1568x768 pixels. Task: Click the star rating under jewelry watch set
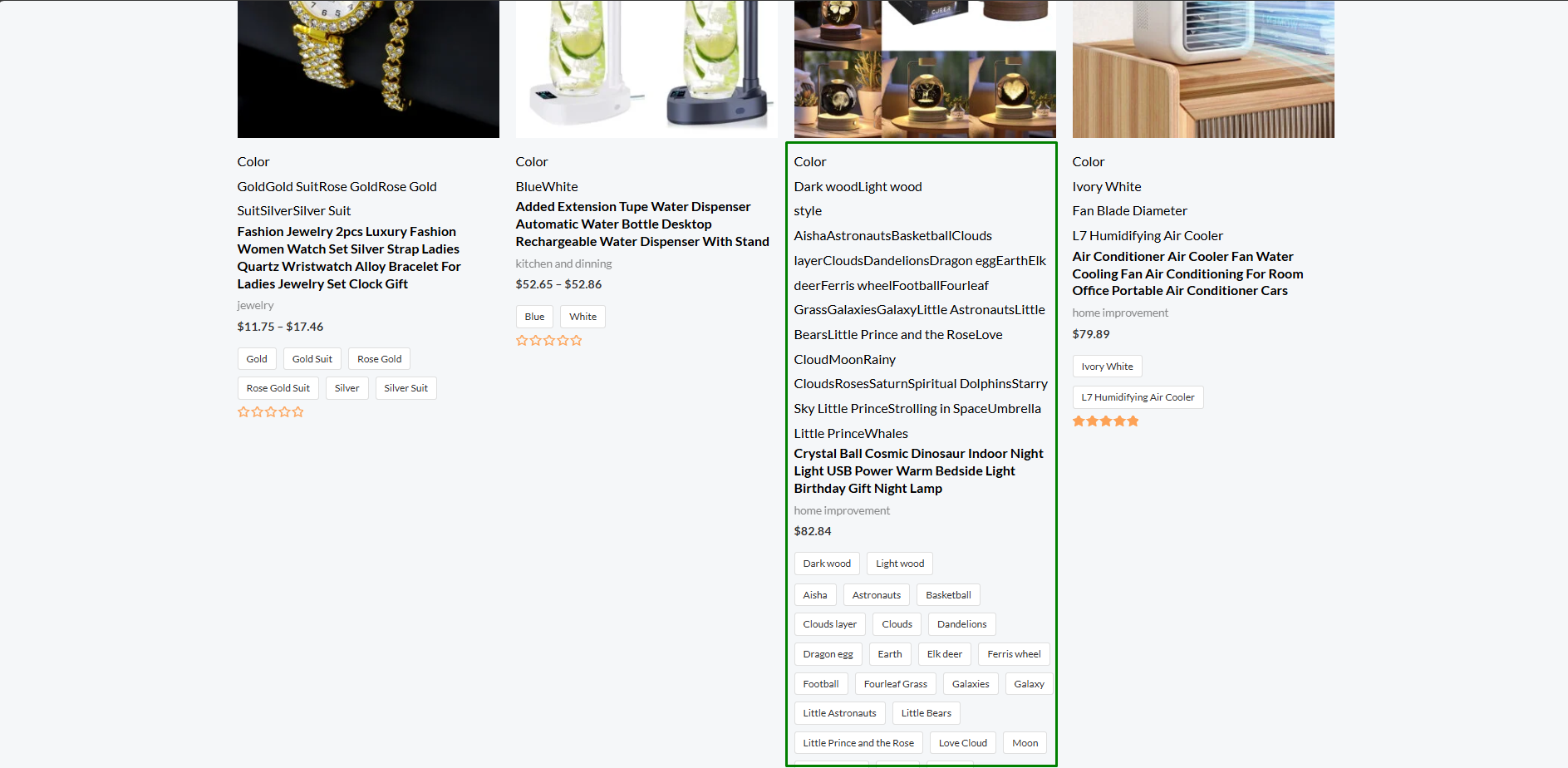tap(271, 412)
